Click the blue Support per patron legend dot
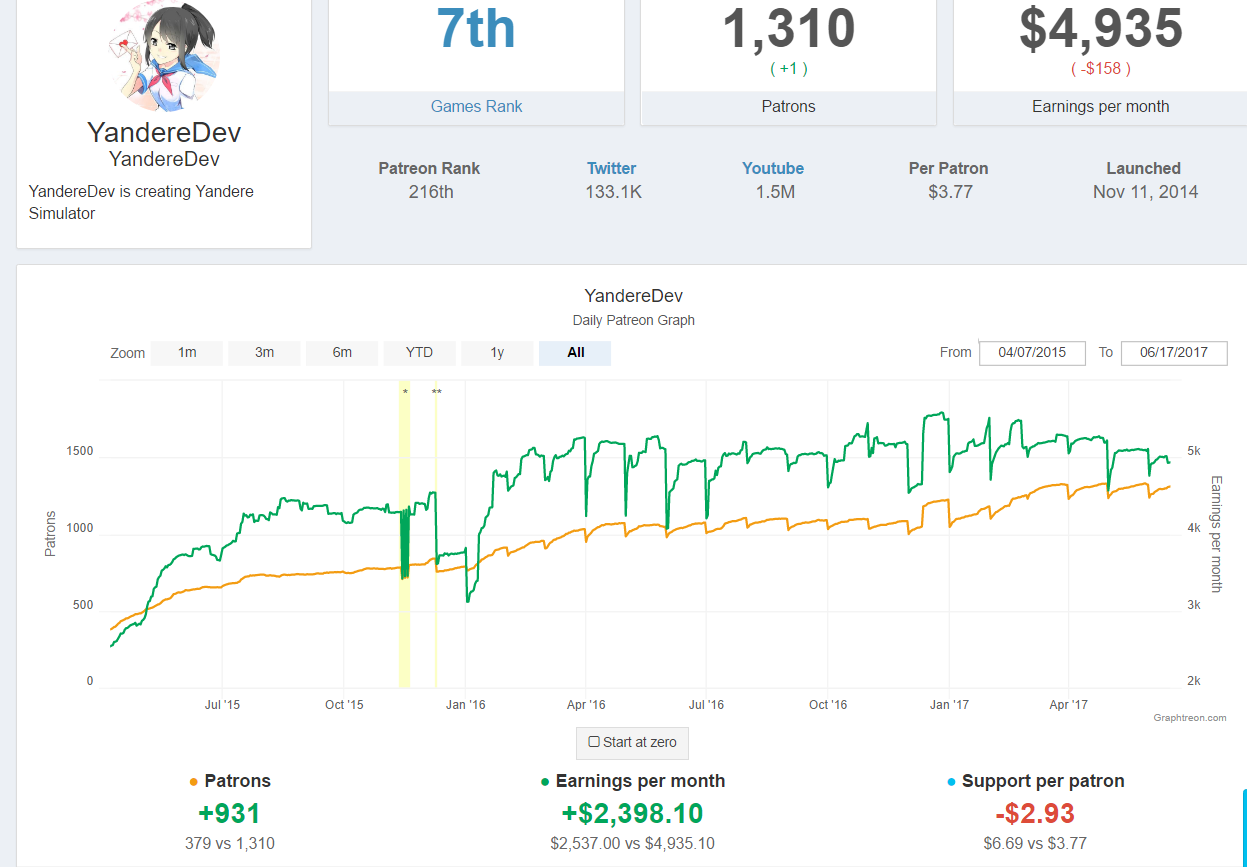The height and width of the screenshot is (867, 1247). pos(952,782)
